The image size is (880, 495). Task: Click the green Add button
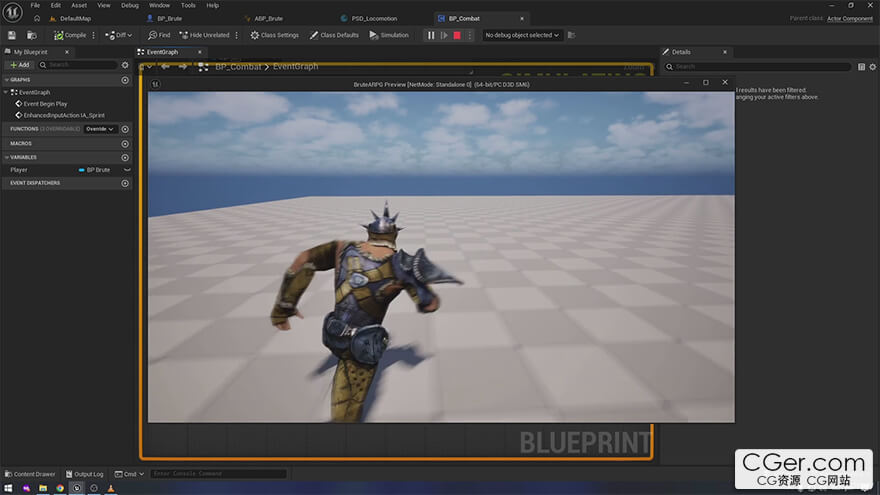[20, 65]
